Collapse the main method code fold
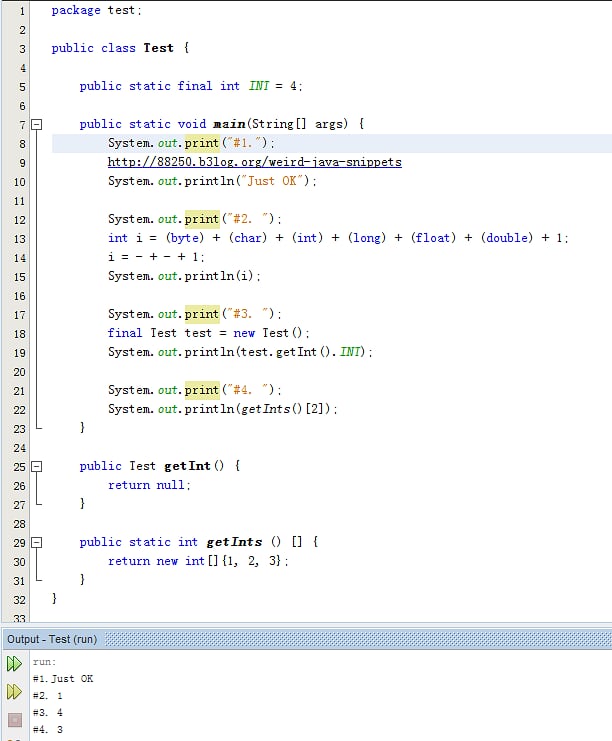612x741 pixels. (x=37, y=125)
